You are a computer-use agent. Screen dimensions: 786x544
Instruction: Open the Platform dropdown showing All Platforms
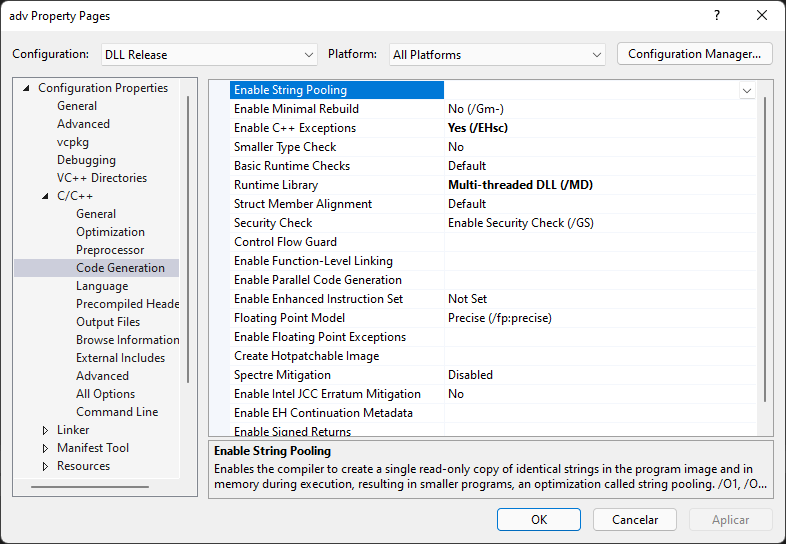[x=497, y=55]
